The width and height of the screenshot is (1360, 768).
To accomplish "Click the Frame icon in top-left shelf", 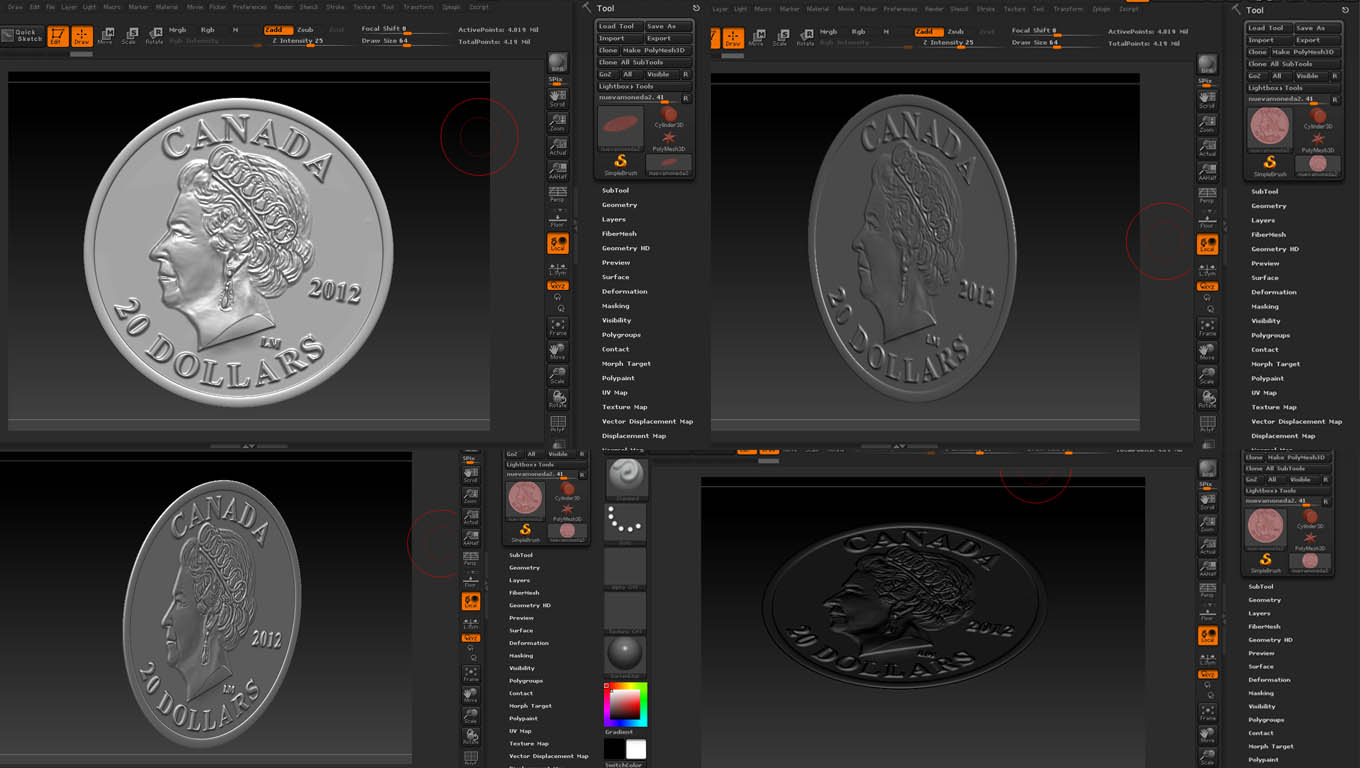I will pyautogui.click(x=558, y=327).
